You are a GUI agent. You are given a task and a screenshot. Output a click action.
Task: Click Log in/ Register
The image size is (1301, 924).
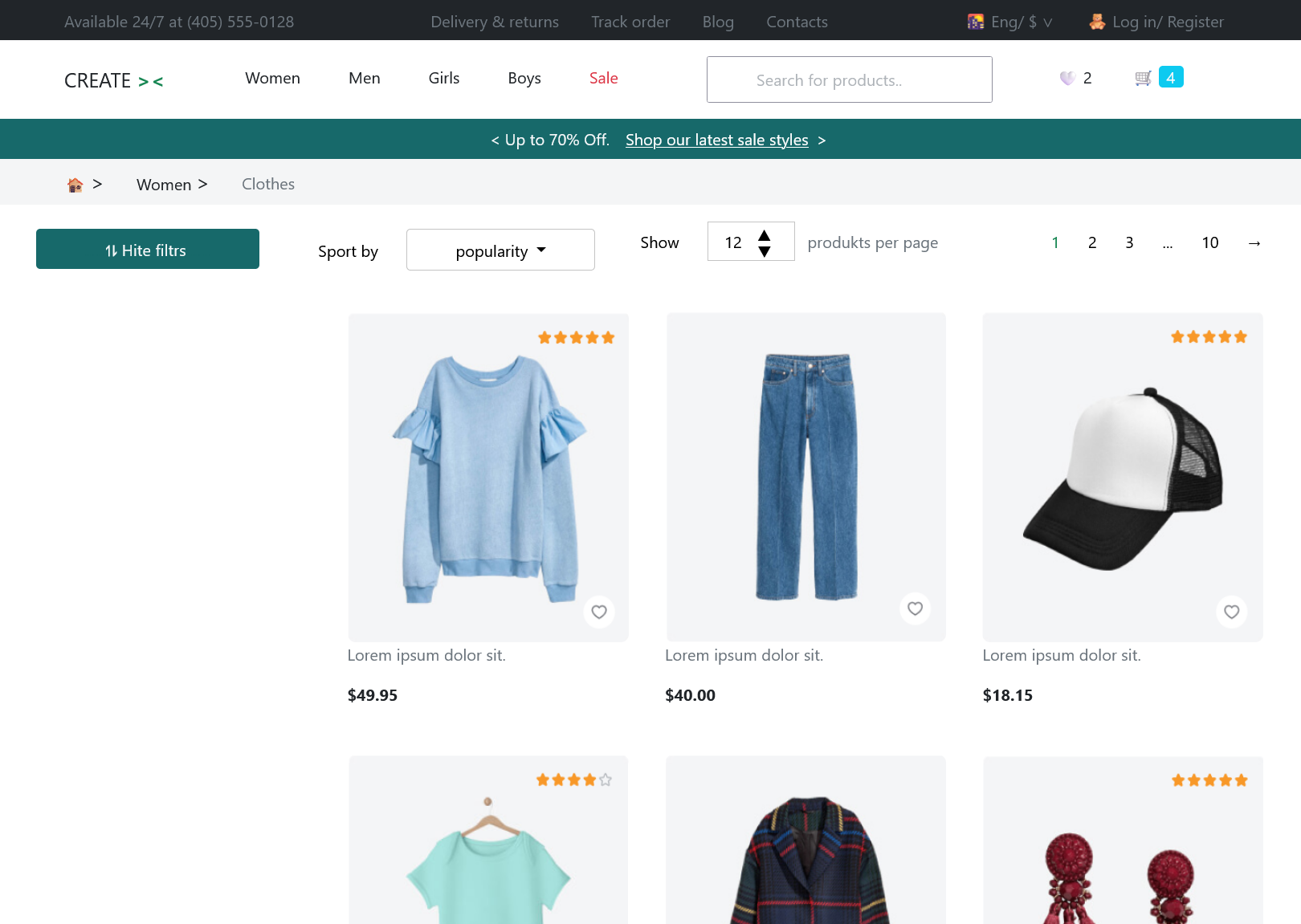coord(1168,22)
